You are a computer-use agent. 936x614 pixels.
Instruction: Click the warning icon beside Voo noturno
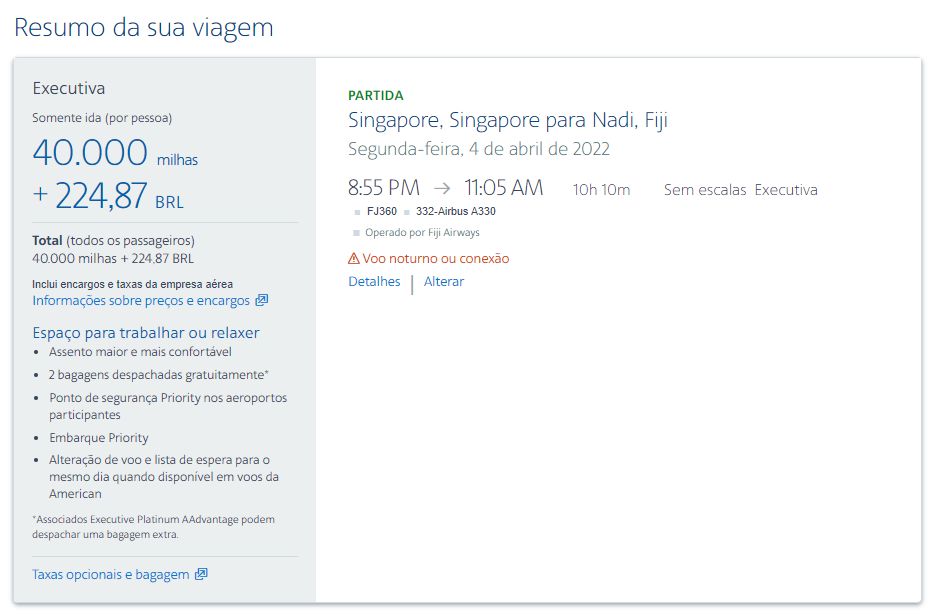pos(354,258)
